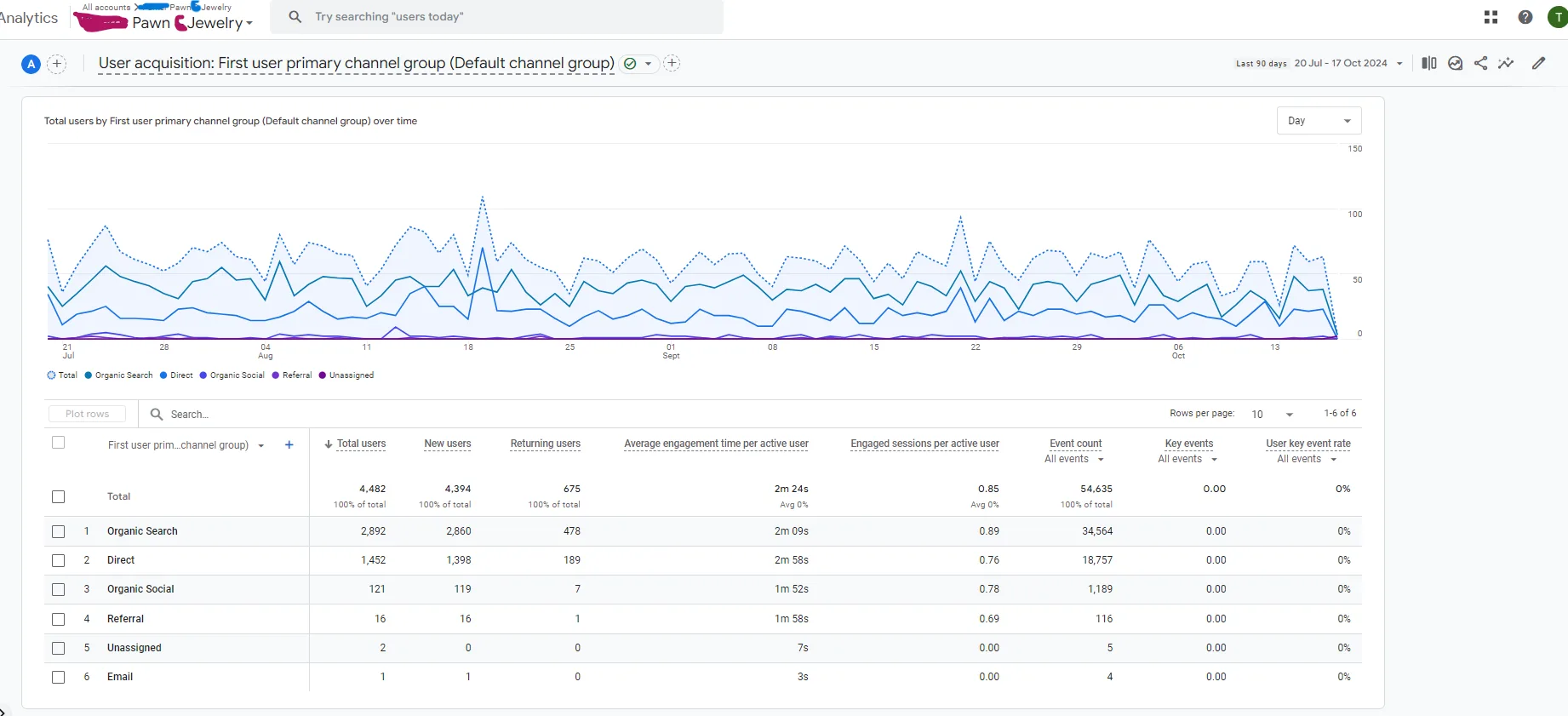The height and width of the screenshot is (716, 1568).
Task: Open the anomaly trend line icon
Action: click(x=1507, y=63)
